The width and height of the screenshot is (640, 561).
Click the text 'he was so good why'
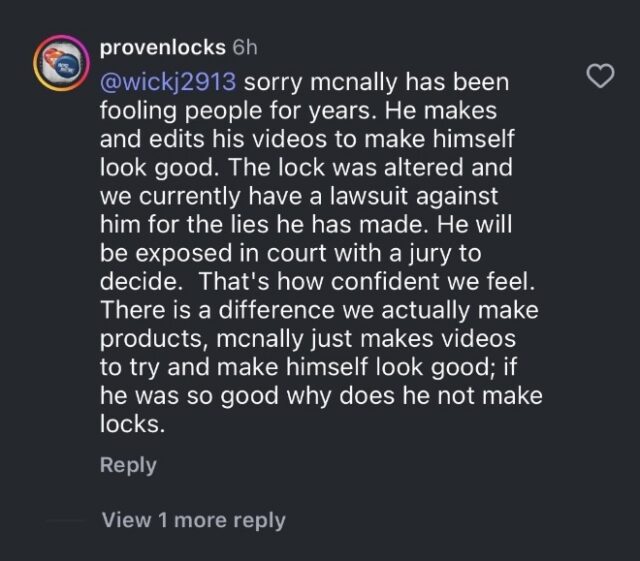(x=245, y=396)
